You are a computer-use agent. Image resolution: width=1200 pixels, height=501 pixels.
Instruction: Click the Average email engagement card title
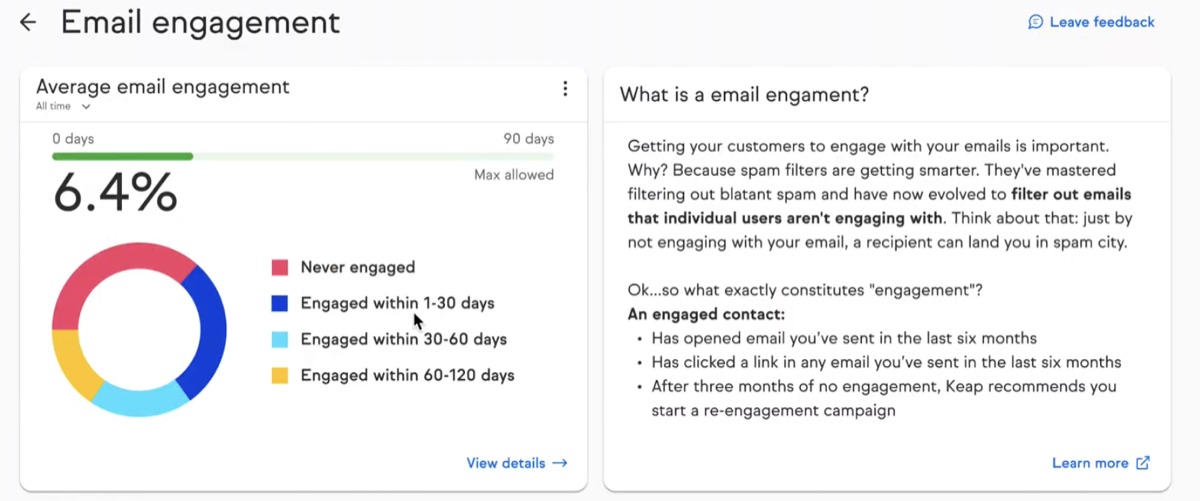pyautogui.click(x=163, y=87)
